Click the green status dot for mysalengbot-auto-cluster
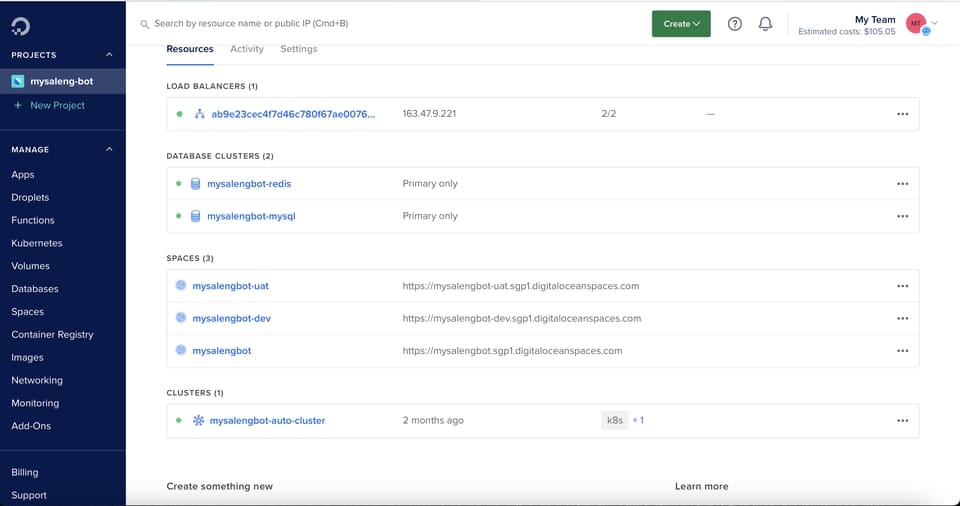This screenshot has width=960, height=506. coord(179,420)
